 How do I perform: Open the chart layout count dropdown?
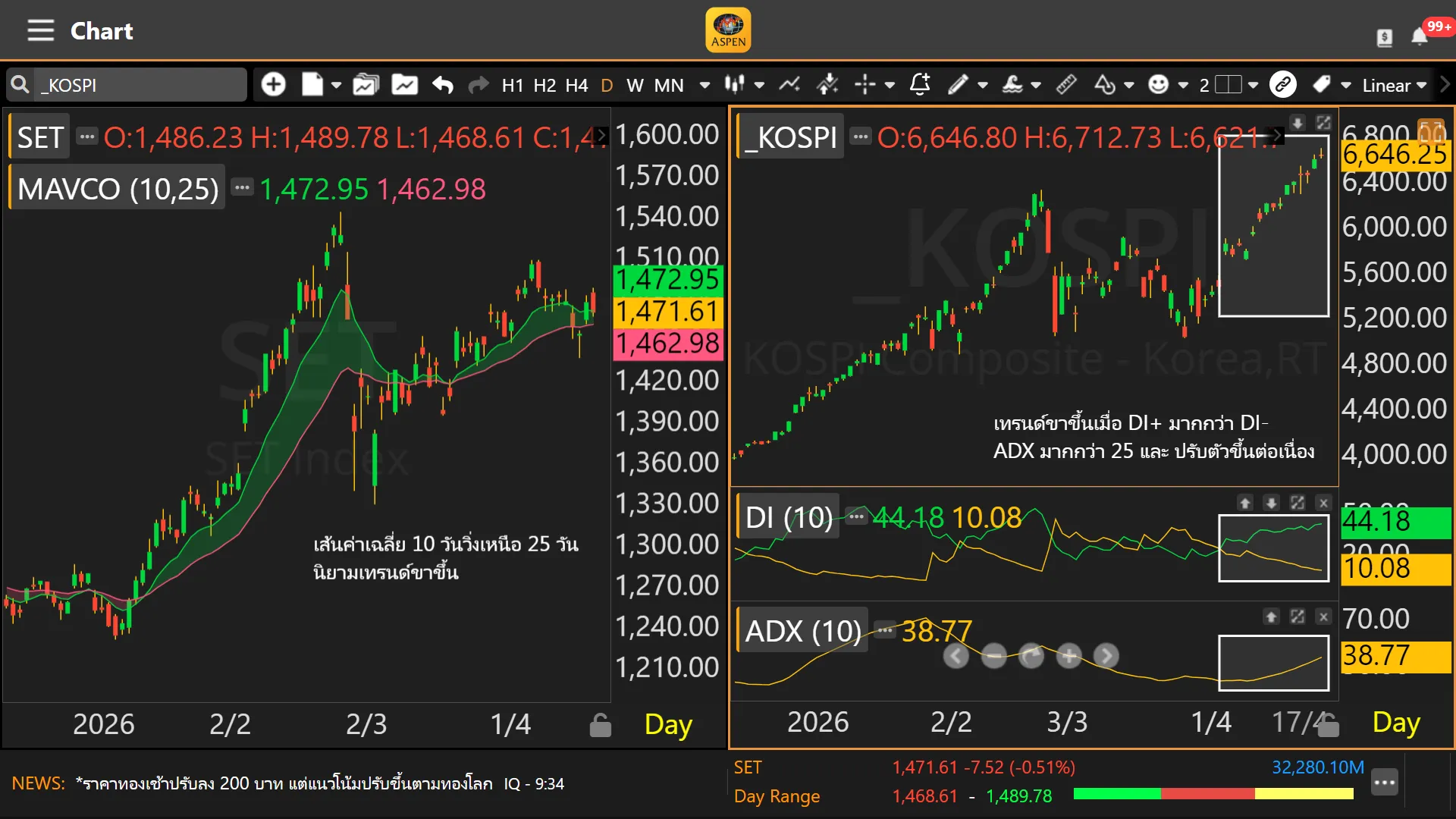tap(1253, 85)
